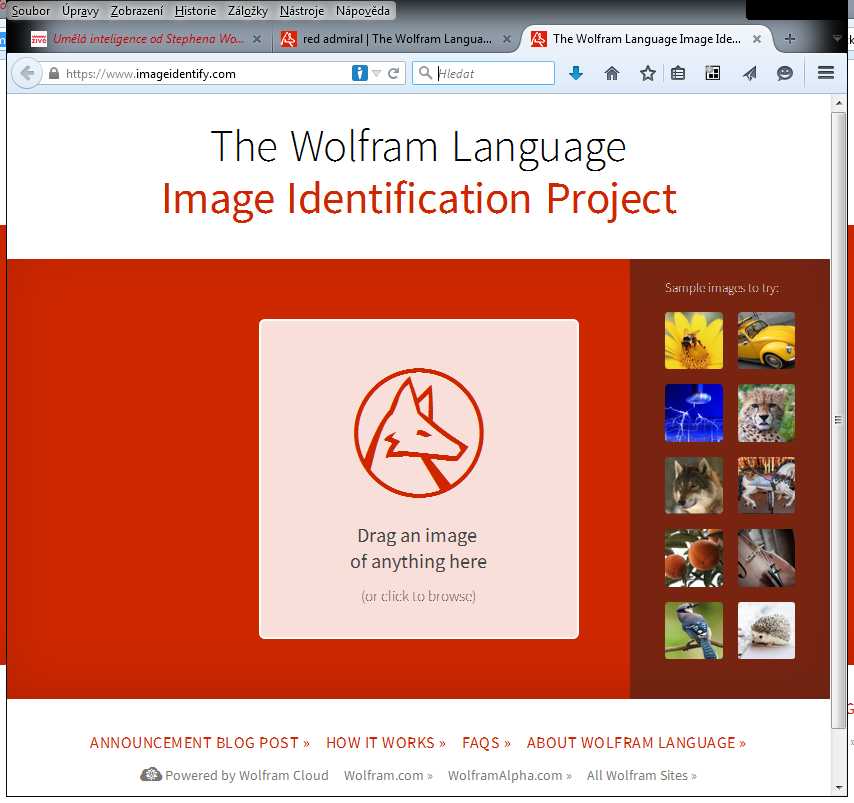Go to the browser home page icon
Screen dimensions: 854x803
[612, 73]
